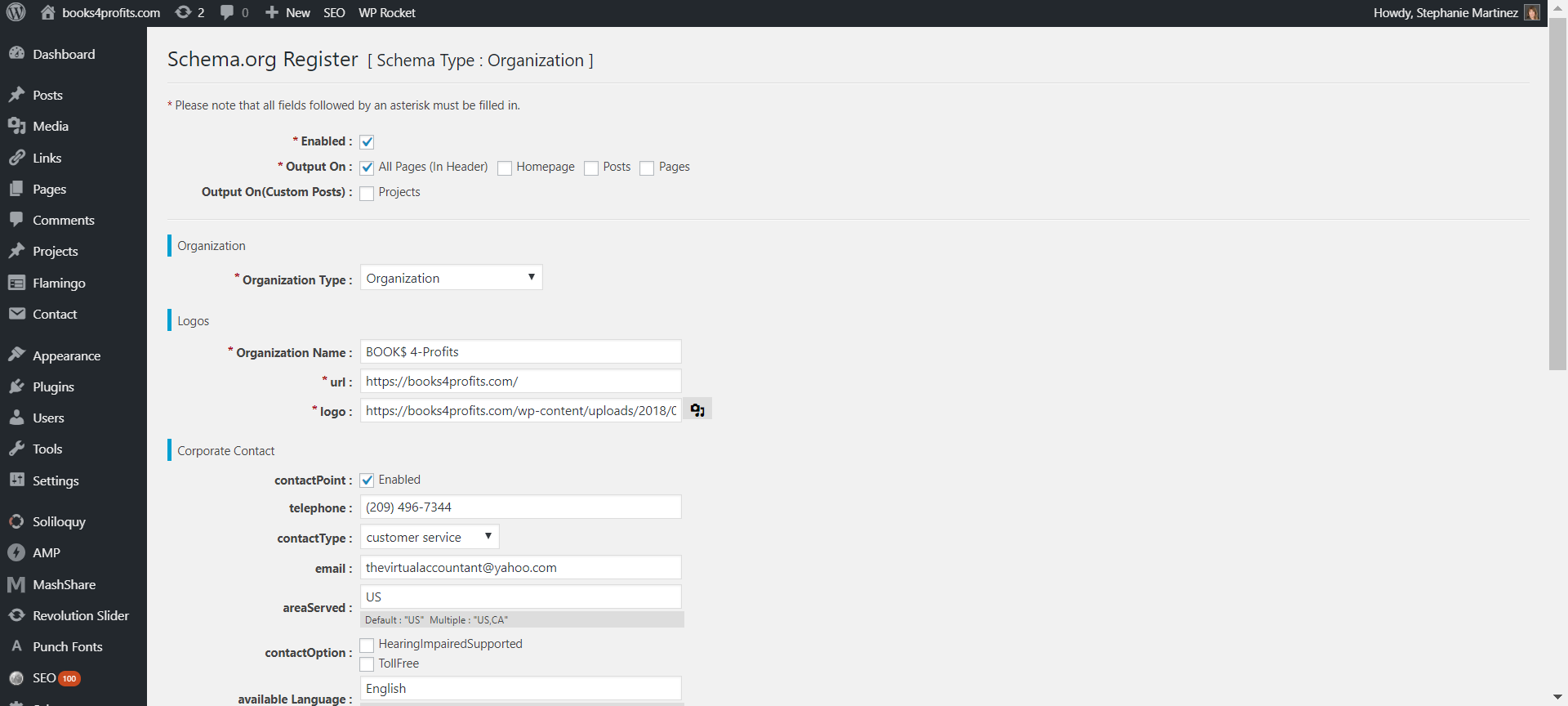Click the Users person icon
Image resolution: width=1568 pixels, height=706 pixels.
coord(16,418)
